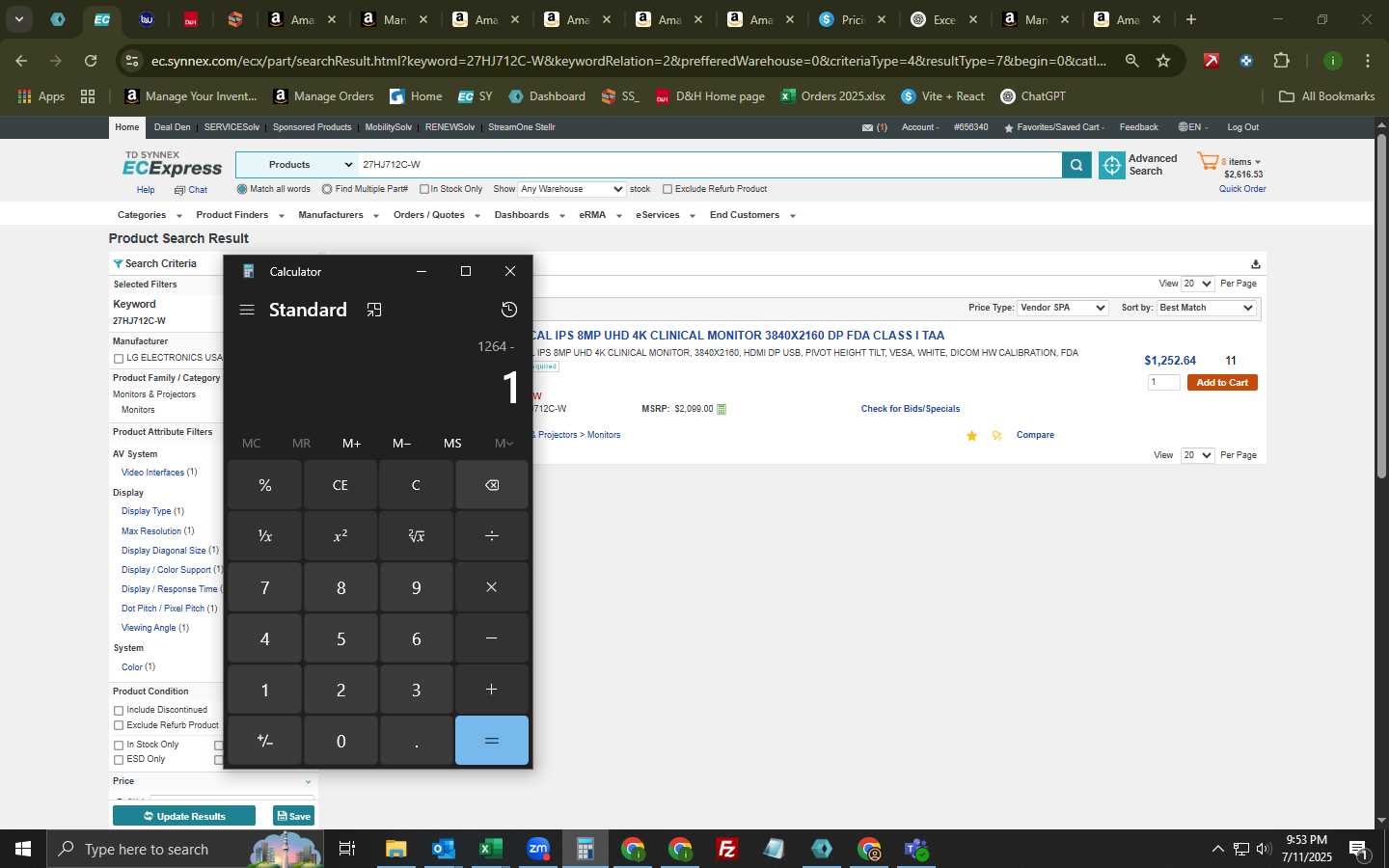
Task: Click the calculator percent key
Action: [265, 485]
